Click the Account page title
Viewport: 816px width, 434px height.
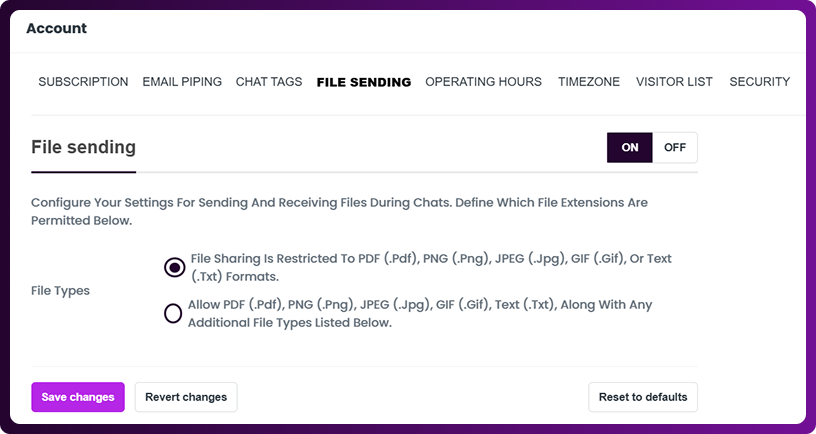coord(56,28)
